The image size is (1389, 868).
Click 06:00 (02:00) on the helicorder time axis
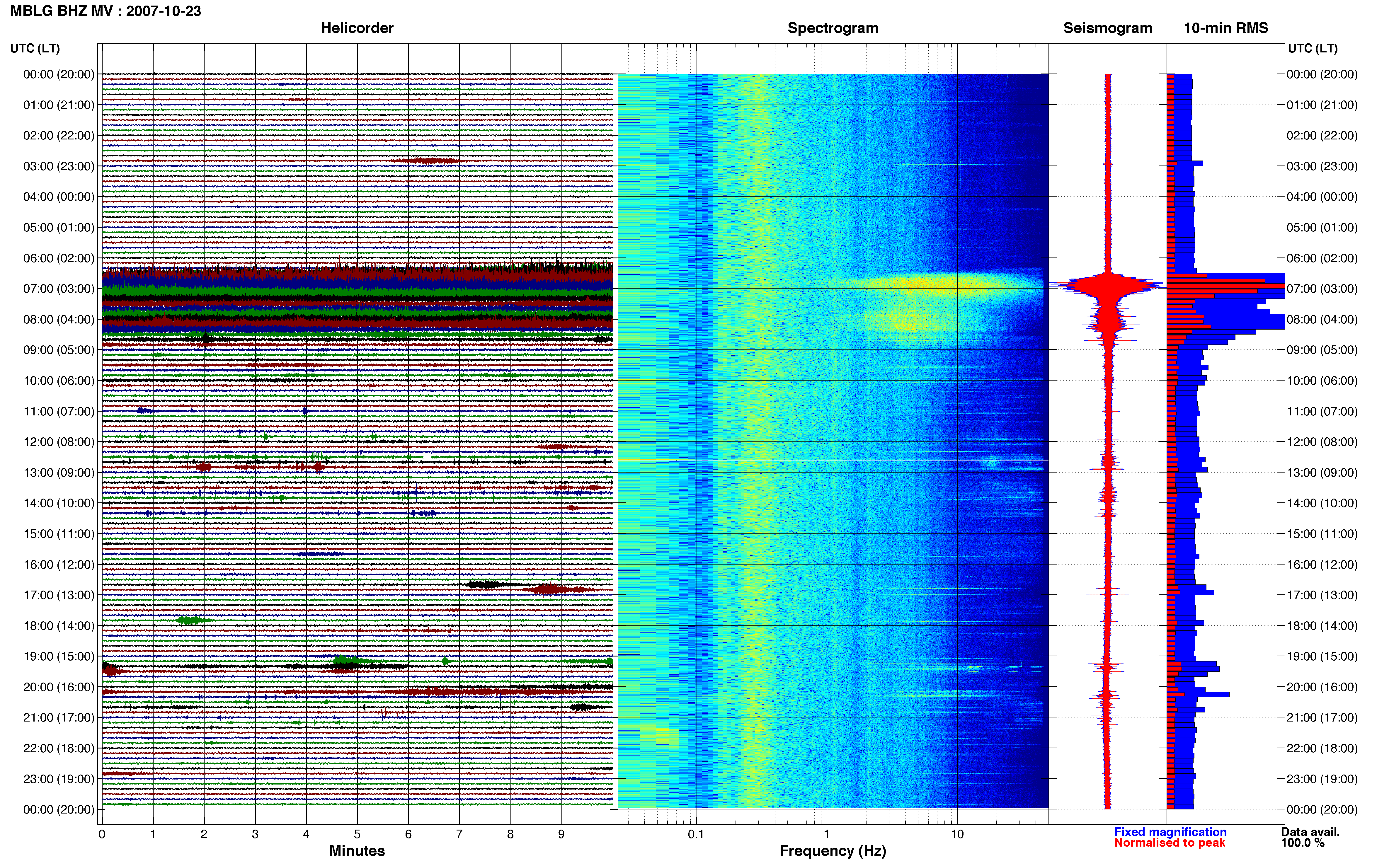[59, 258]
